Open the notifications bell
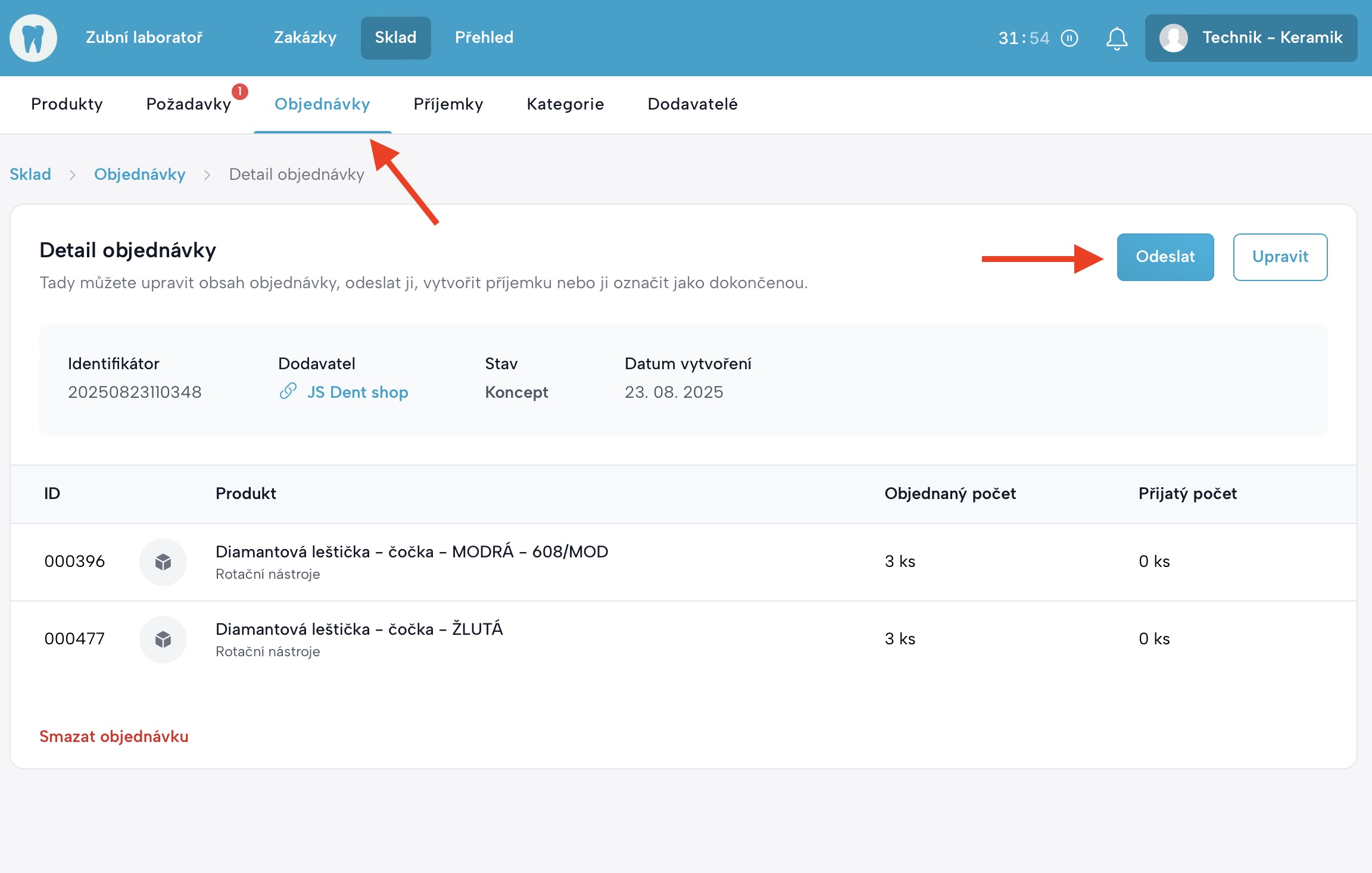The height and width of the screenshot is (873, 1372). coord(1117,39)
